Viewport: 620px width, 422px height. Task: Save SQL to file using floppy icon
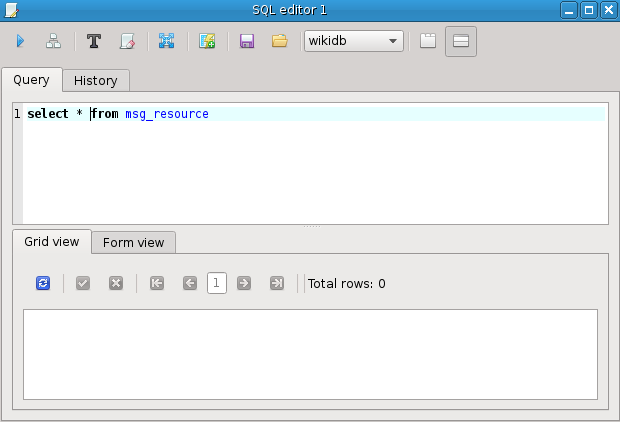(247, 41)
